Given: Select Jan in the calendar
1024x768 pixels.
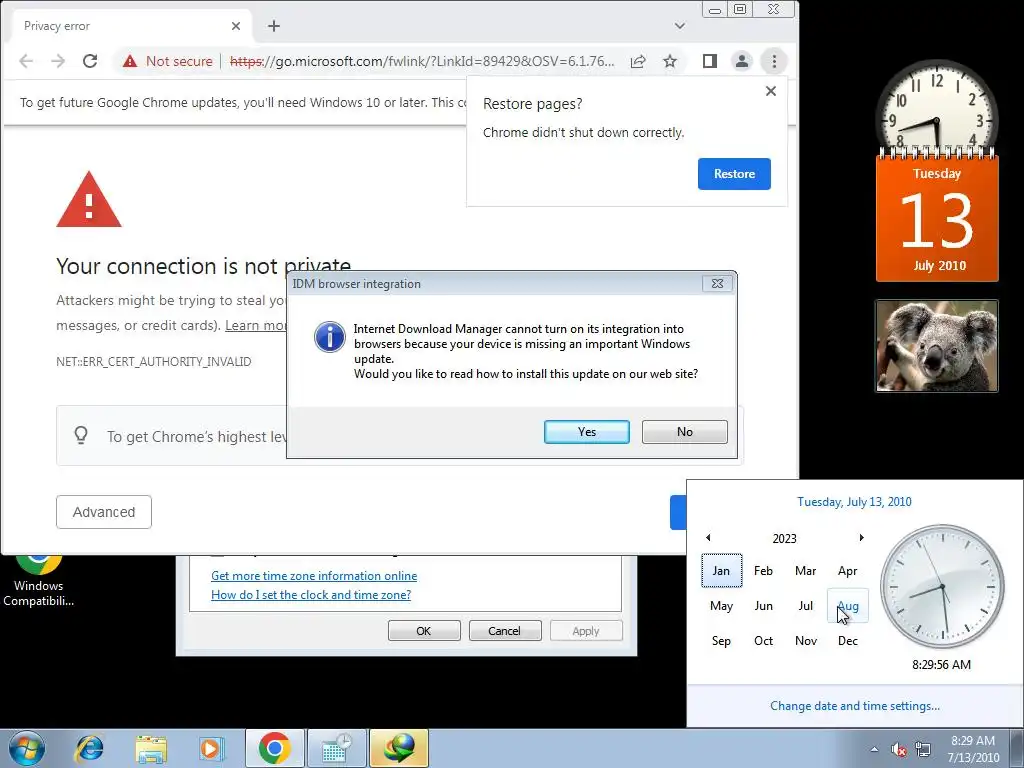Looking at the screenshot, I should click(x=722, y=571).
